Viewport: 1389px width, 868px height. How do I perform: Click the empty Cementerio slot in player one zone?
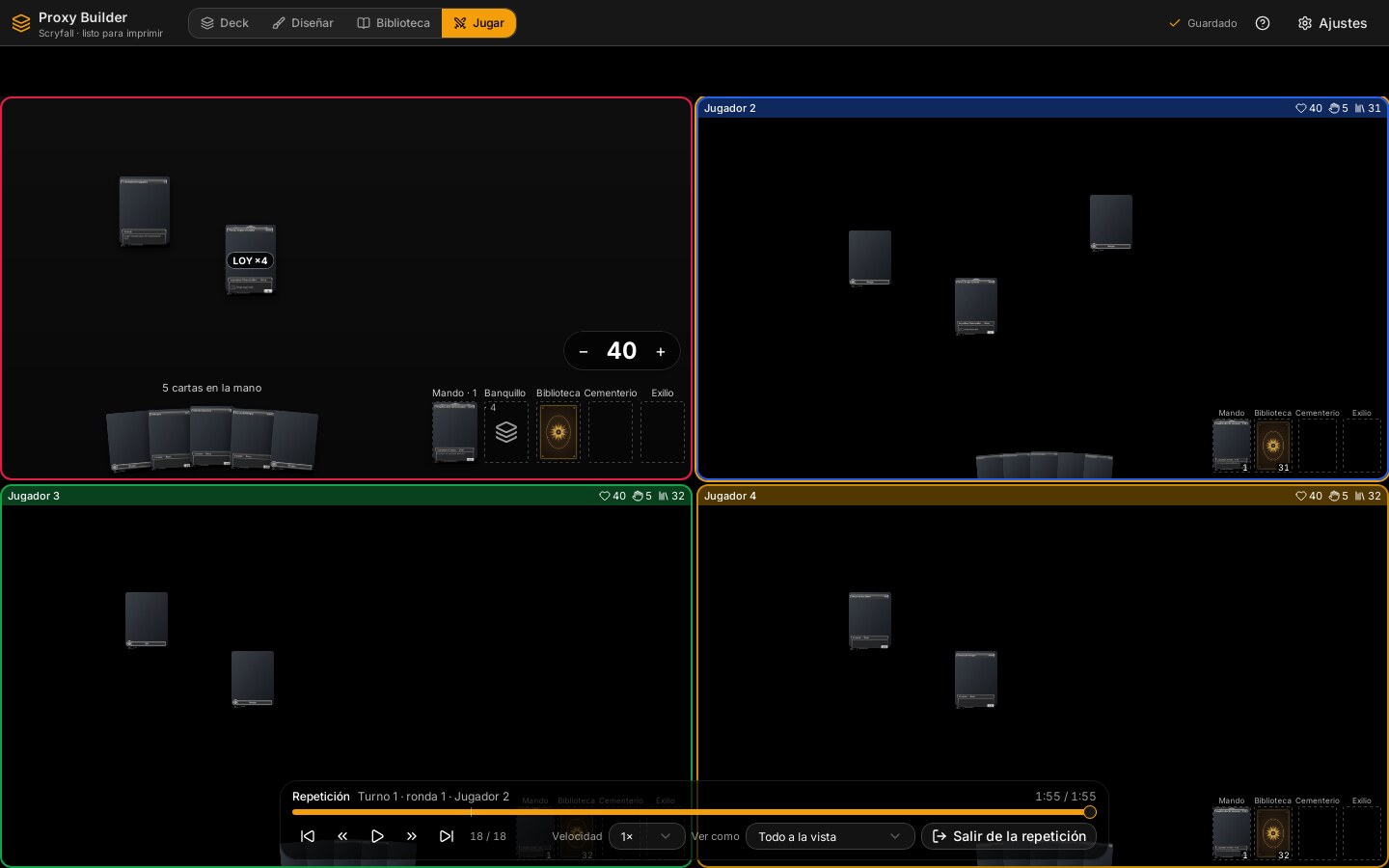[611, 432]
